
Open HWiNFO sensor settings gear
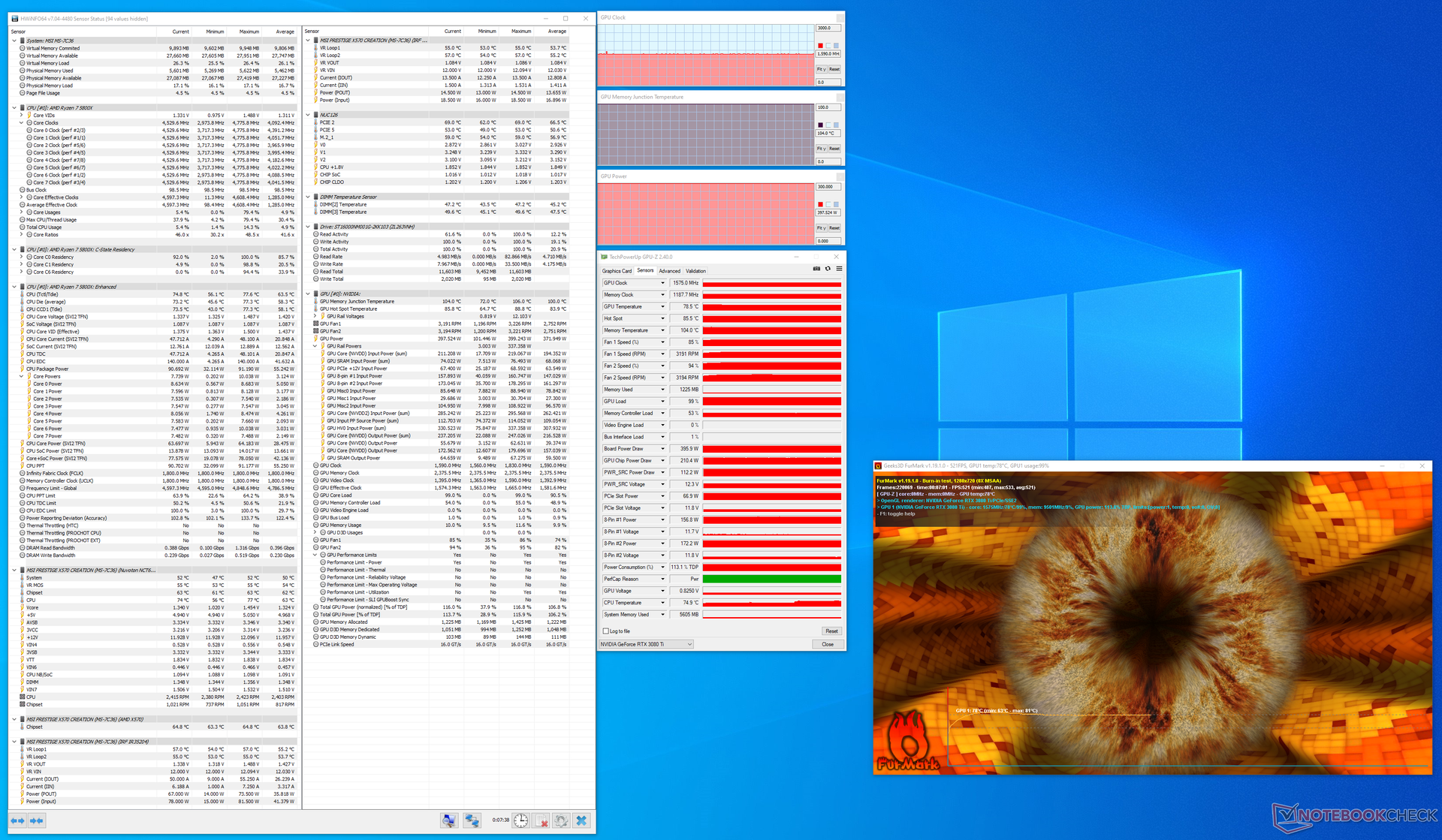pos(561,820)
